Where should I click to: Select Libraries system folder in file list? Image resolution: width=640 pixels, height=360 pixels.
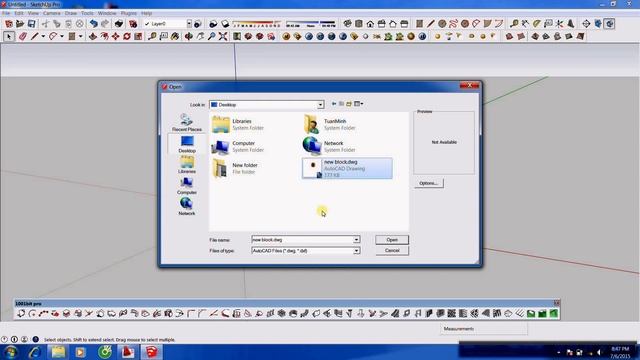click(238, 124)
